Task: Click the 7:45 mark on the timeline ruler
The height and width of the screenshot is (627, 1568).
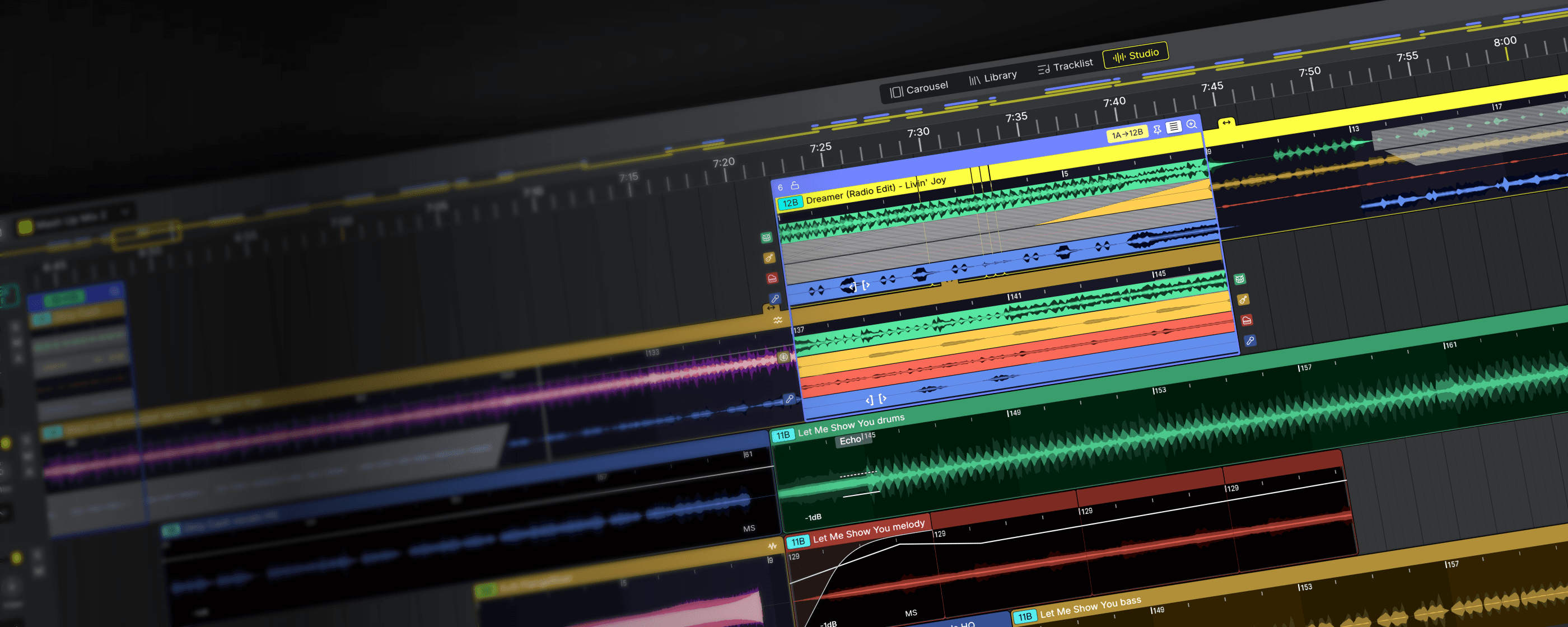Action: pos(1212,87)
